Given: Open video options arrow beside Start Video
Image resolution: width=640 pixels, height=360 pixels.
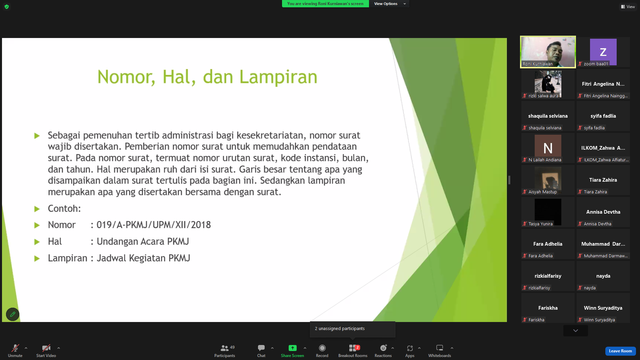Looking at the screenshot, I should click(58, 348).
